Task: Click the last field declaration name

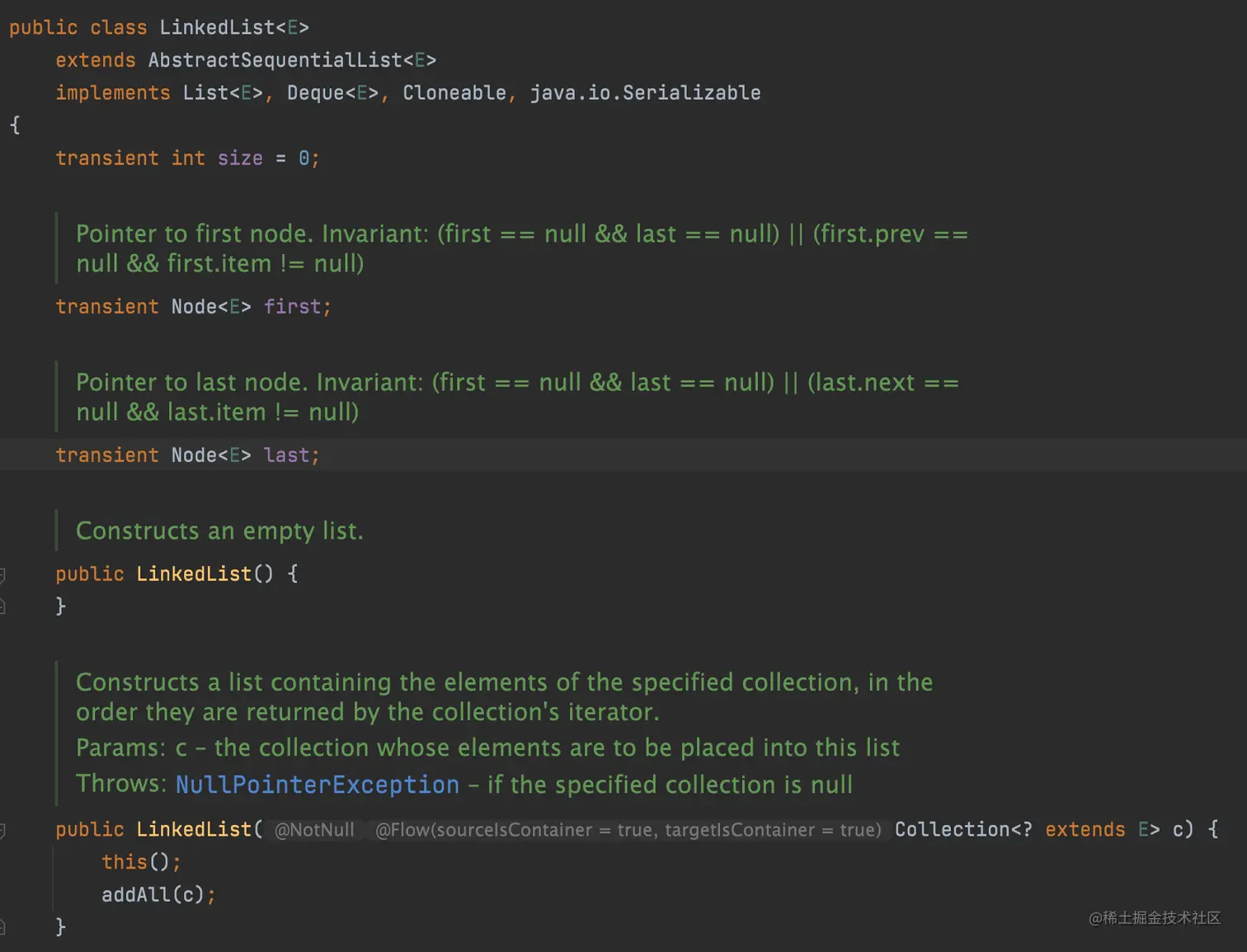Action: pyautogui.click(x=286, y=455)
